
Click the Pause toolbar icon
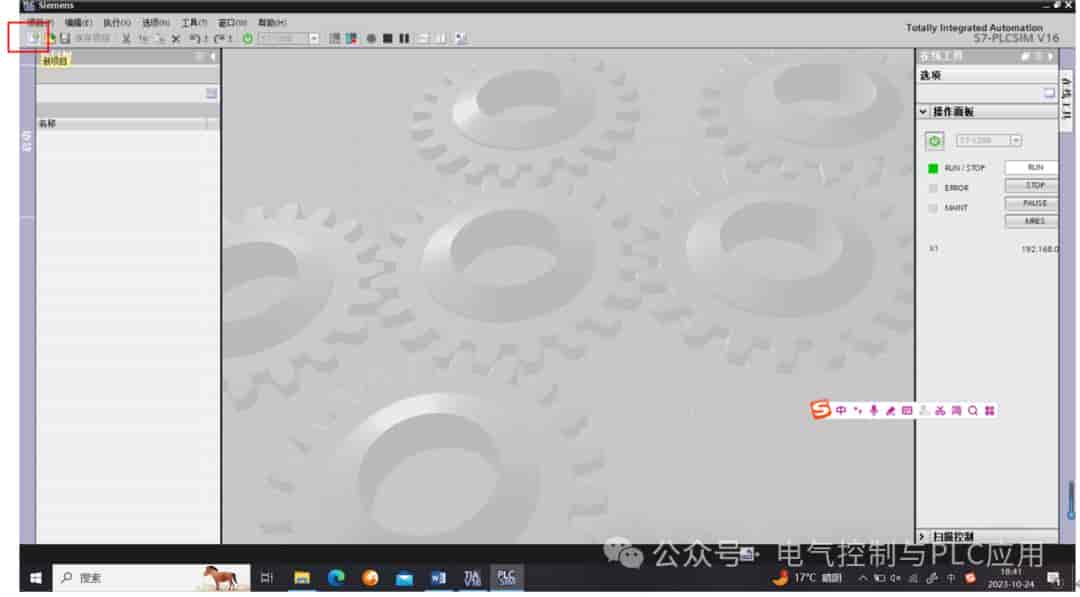pyautogui.click(x=404, y=39)
